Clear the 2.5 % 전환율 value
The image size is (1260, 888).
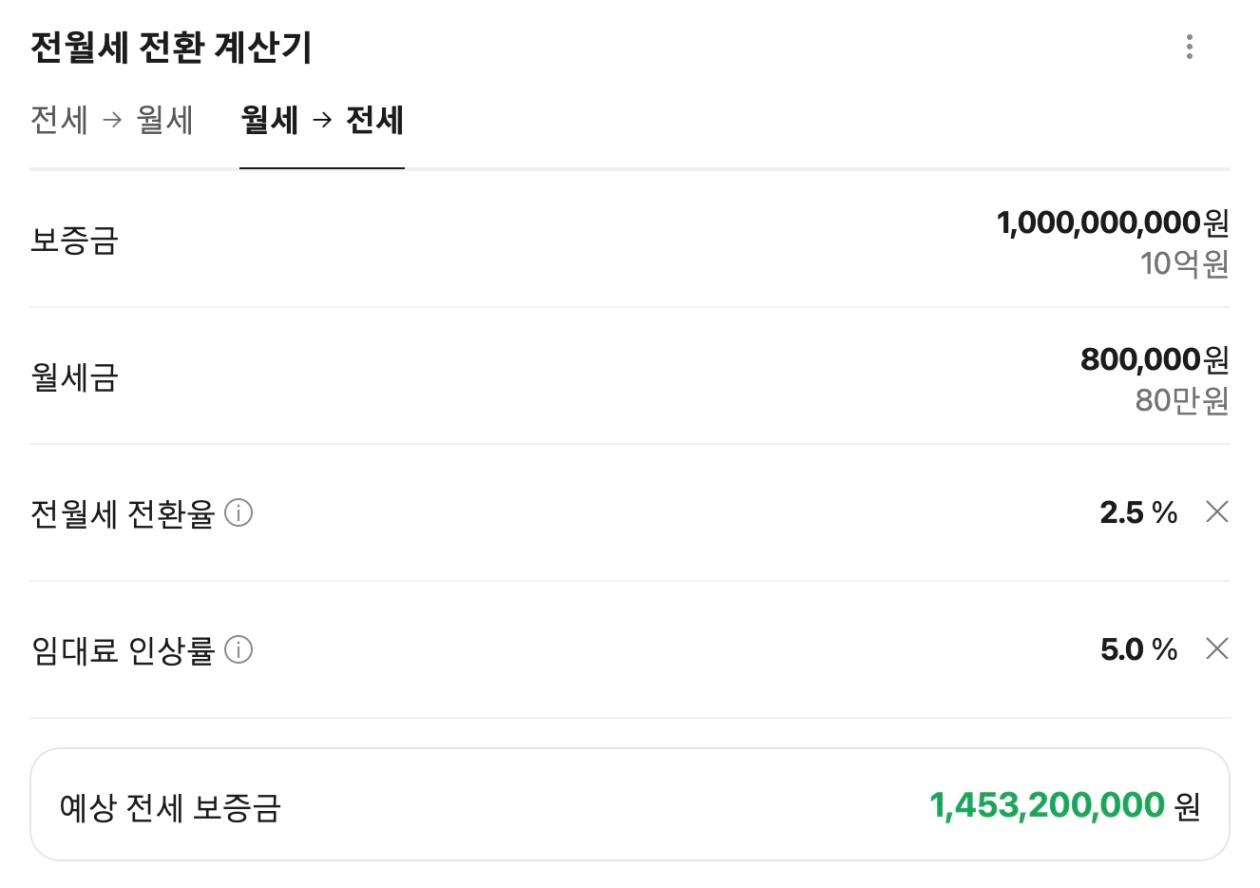point(1217,513)
